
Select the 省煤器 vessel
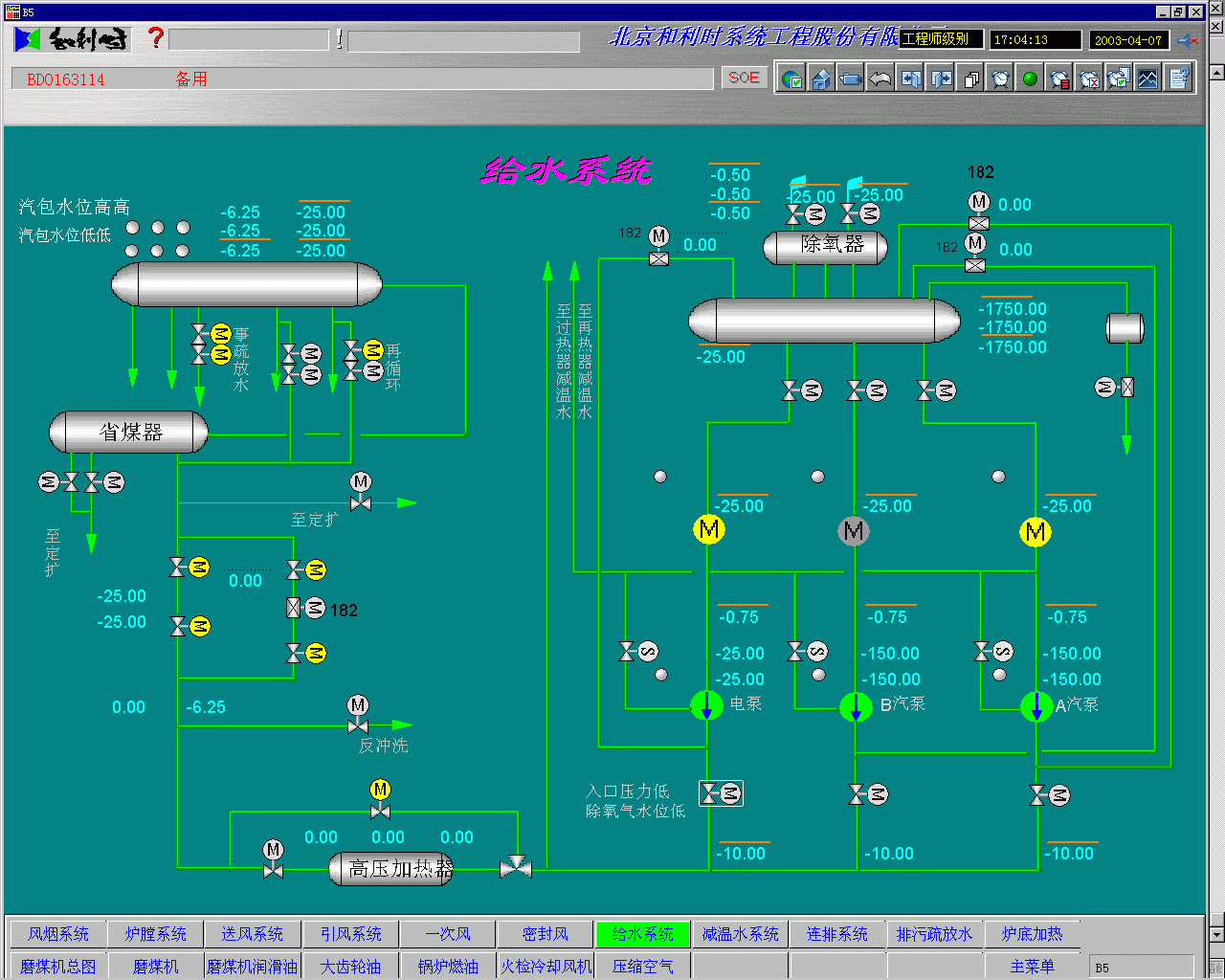pyautogui.click(x=129, y=433)
